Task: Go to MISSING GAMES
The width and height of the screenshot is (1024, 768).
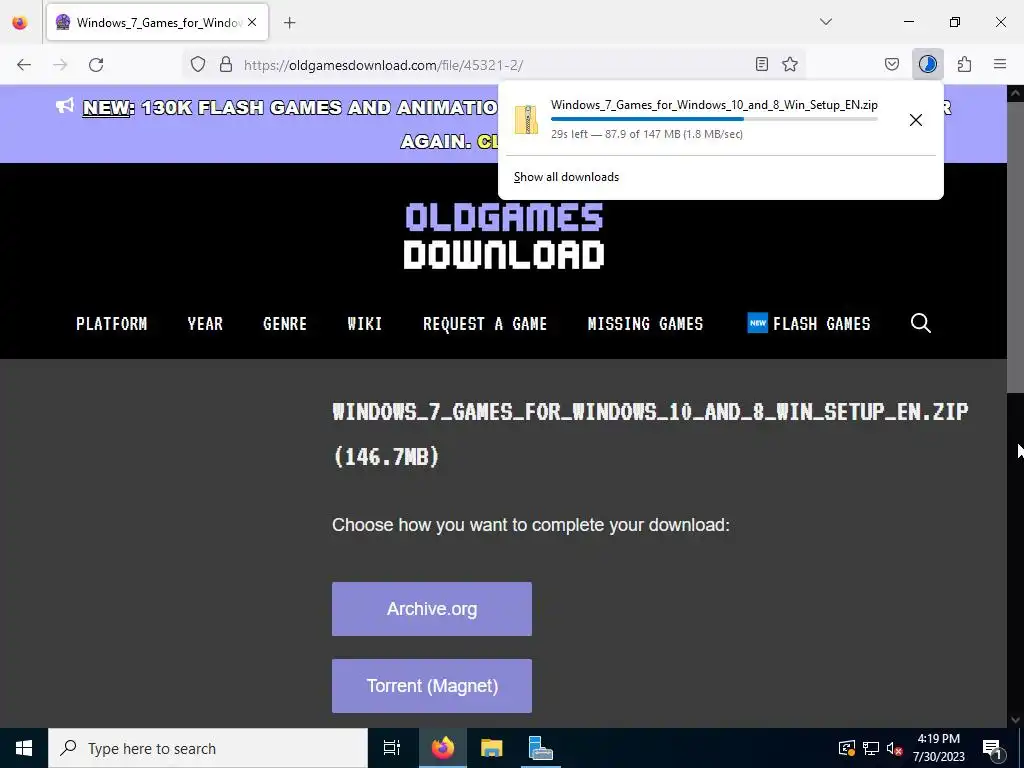Action: [645, 324]
